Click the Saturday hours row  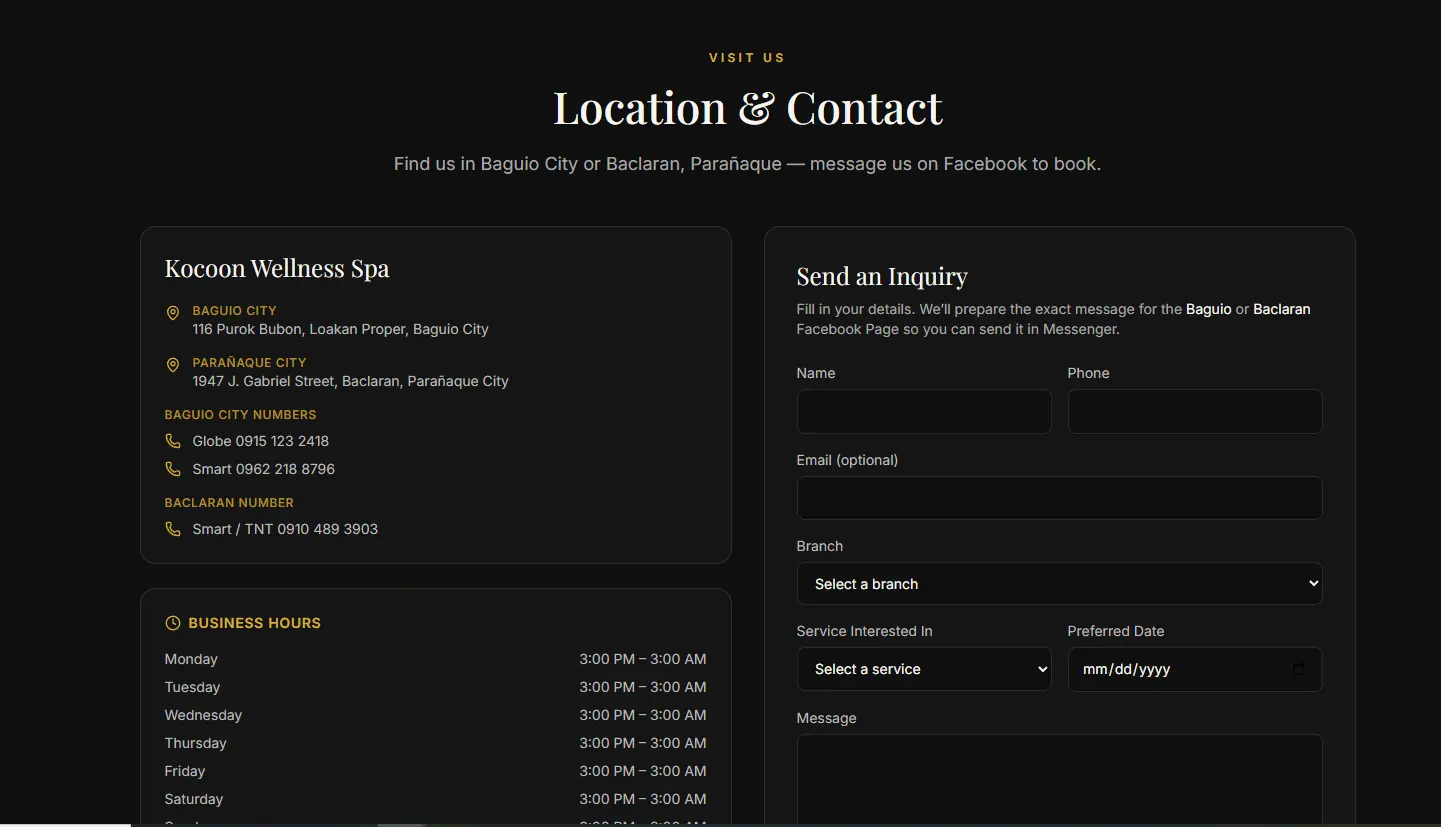[x=436, y=799]
